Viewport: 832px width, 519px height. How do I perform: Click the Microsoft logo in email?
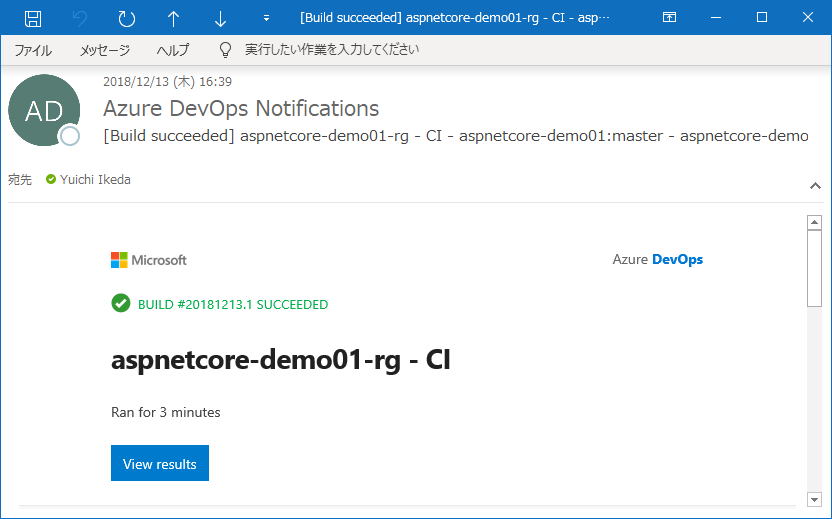click(149, 260)
